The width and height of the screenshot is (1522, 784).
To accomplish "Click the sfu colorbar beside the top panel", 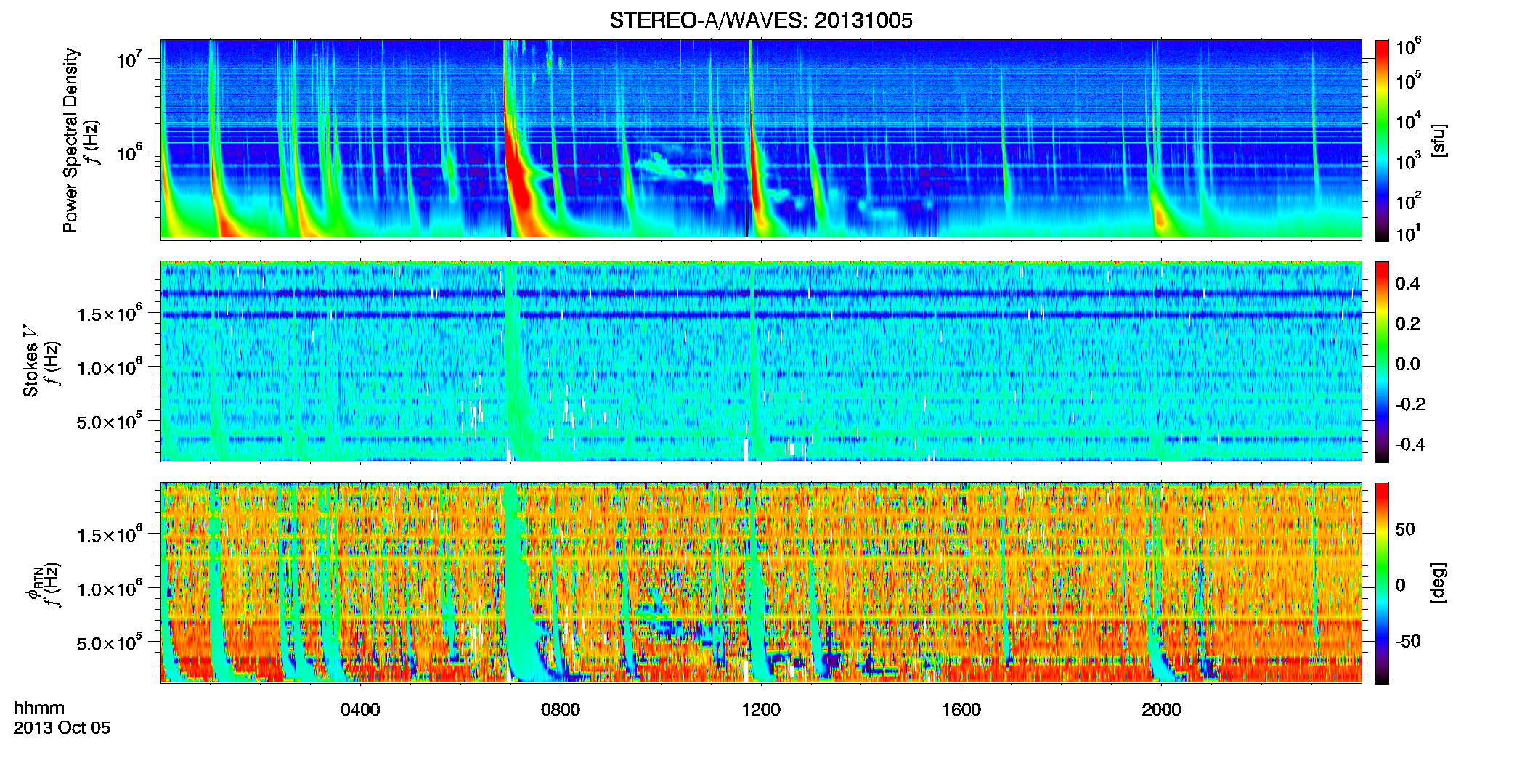I will click(x=1381, y=140).
